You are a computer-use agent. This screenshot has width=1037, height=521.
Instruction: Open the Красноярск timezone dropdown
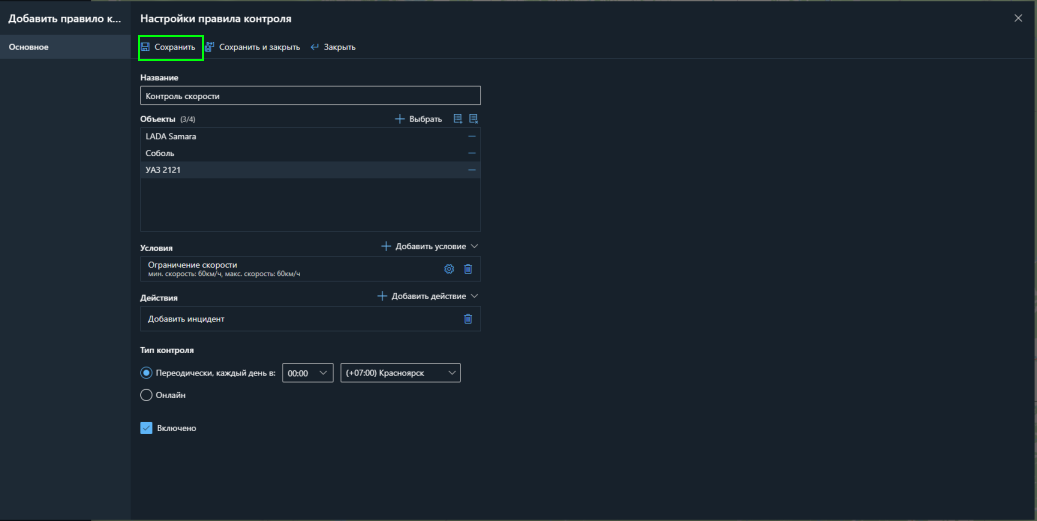[x=400, y=373]
